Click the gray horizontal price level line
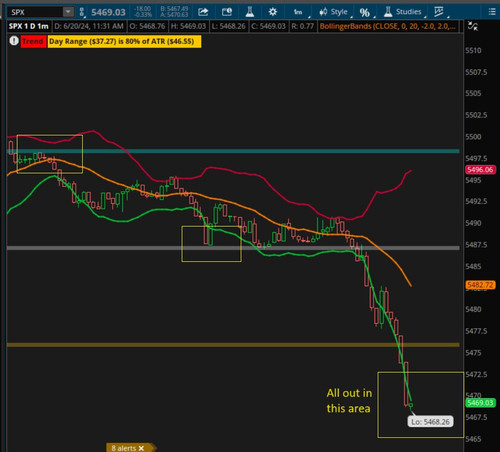The image size is (500, 452). coord(233,248)
